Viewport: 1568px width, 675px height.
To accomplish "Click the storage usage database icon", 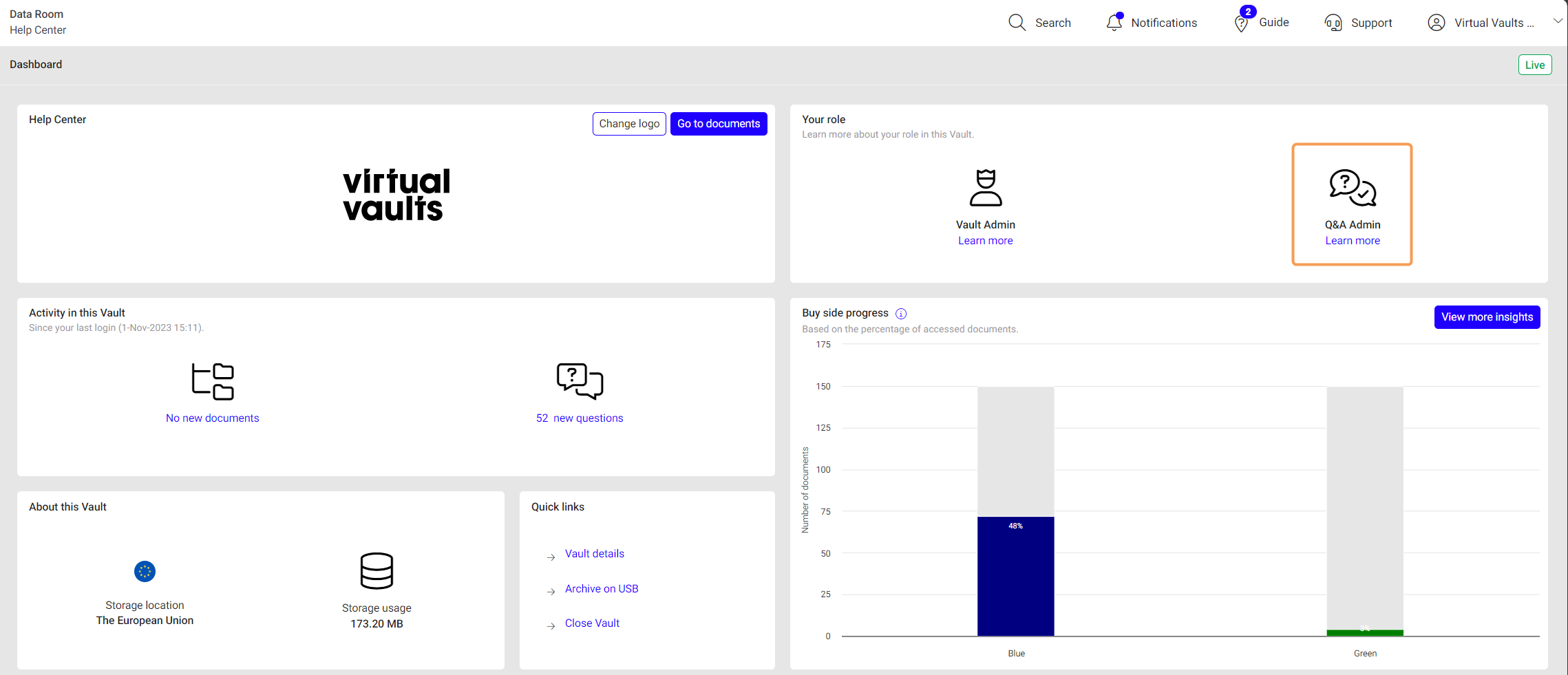I will [x=377, y=570].
